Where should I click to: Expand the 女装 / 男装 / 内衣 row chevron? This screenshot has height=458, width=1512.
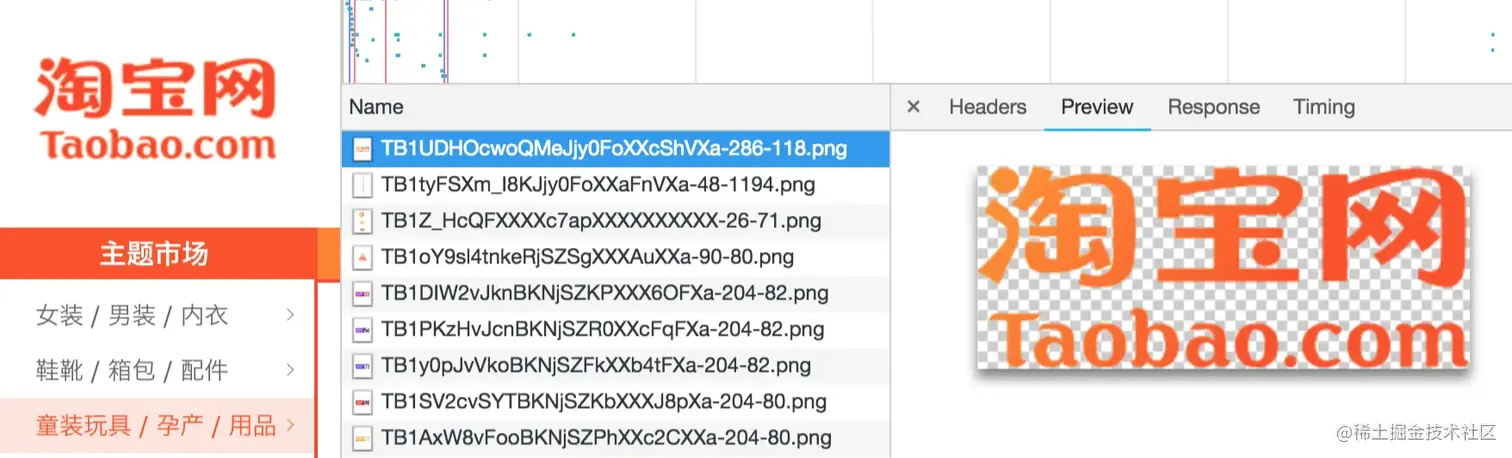click(x=290, y=315)
